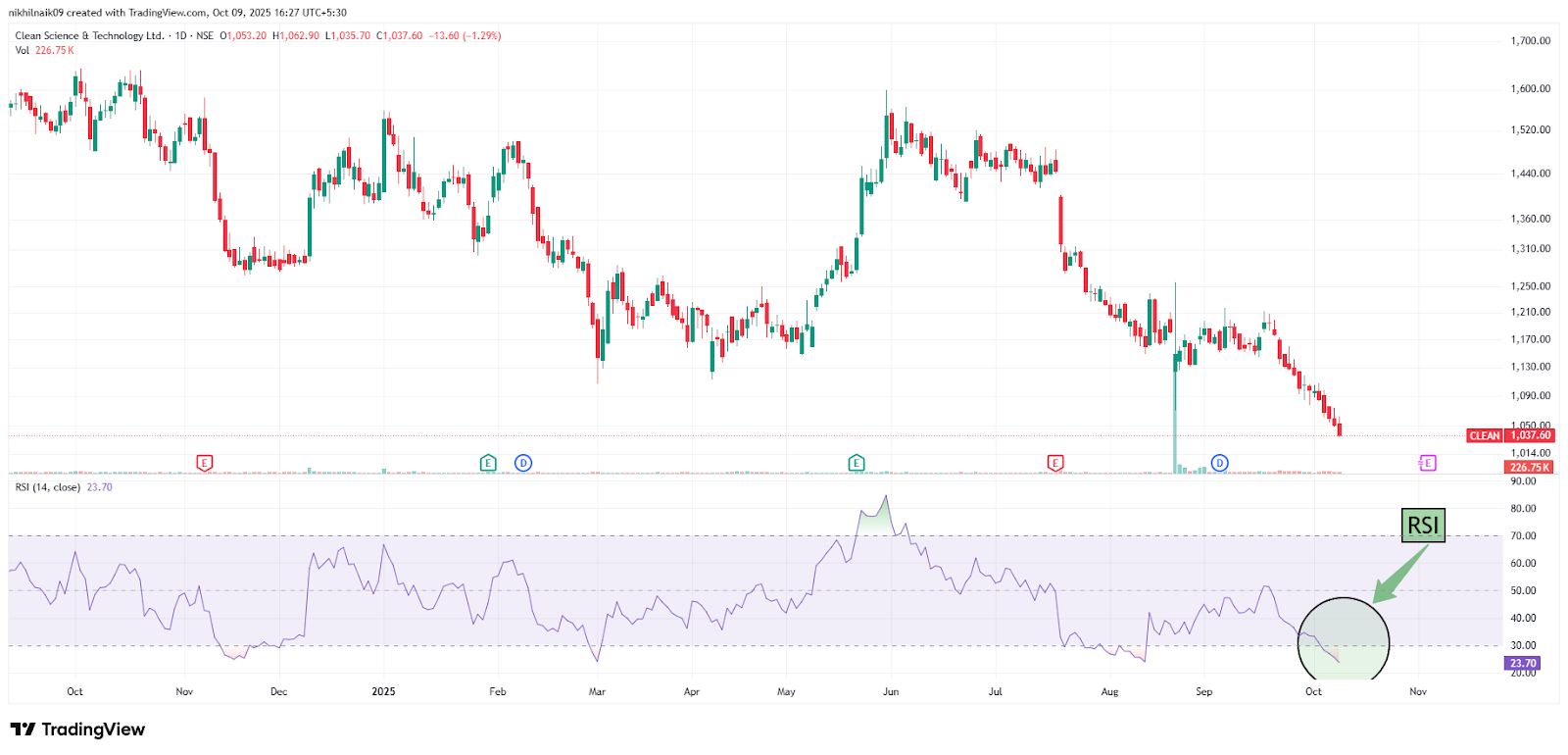Click the red earnings marker in late July
Image resolution: width=1568 pixels, height=755 pixels.
click(x=1055, y=463)
